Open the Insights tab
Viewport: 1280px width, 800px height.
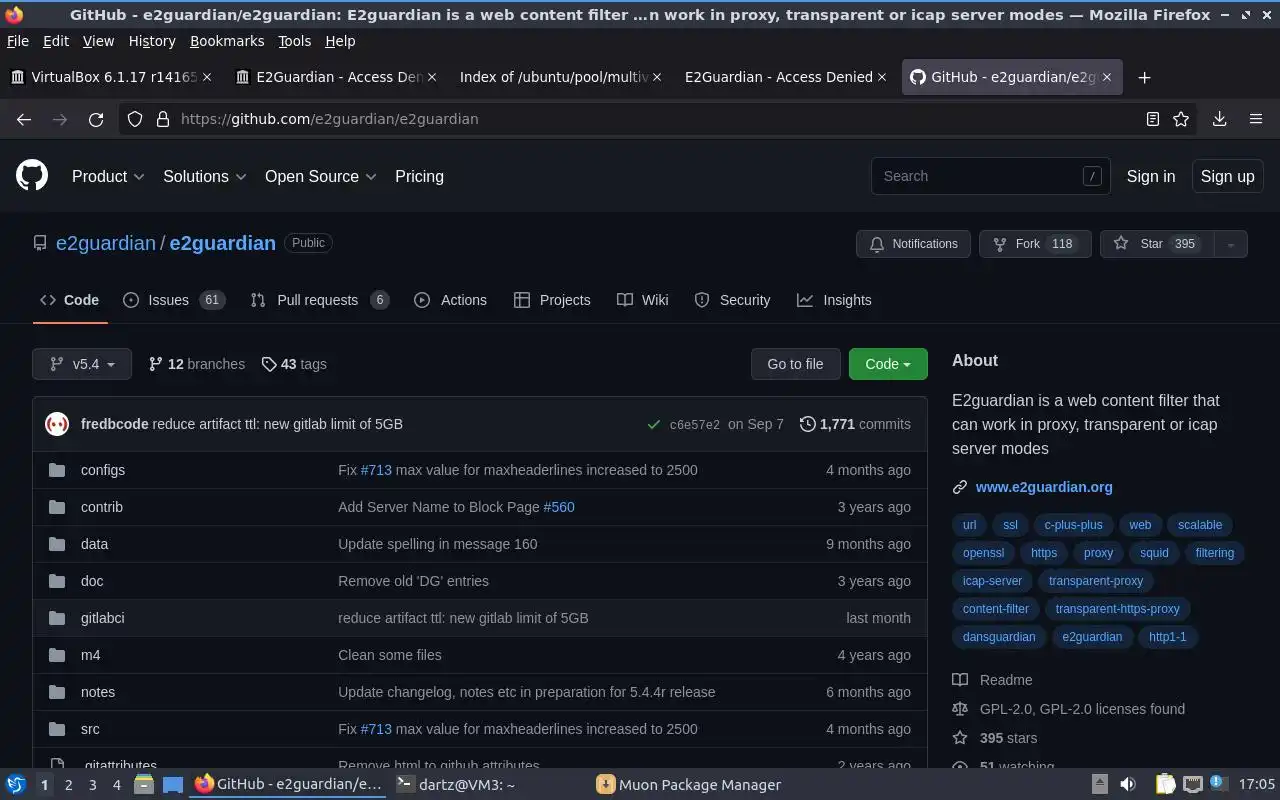(x=834, y=300)
